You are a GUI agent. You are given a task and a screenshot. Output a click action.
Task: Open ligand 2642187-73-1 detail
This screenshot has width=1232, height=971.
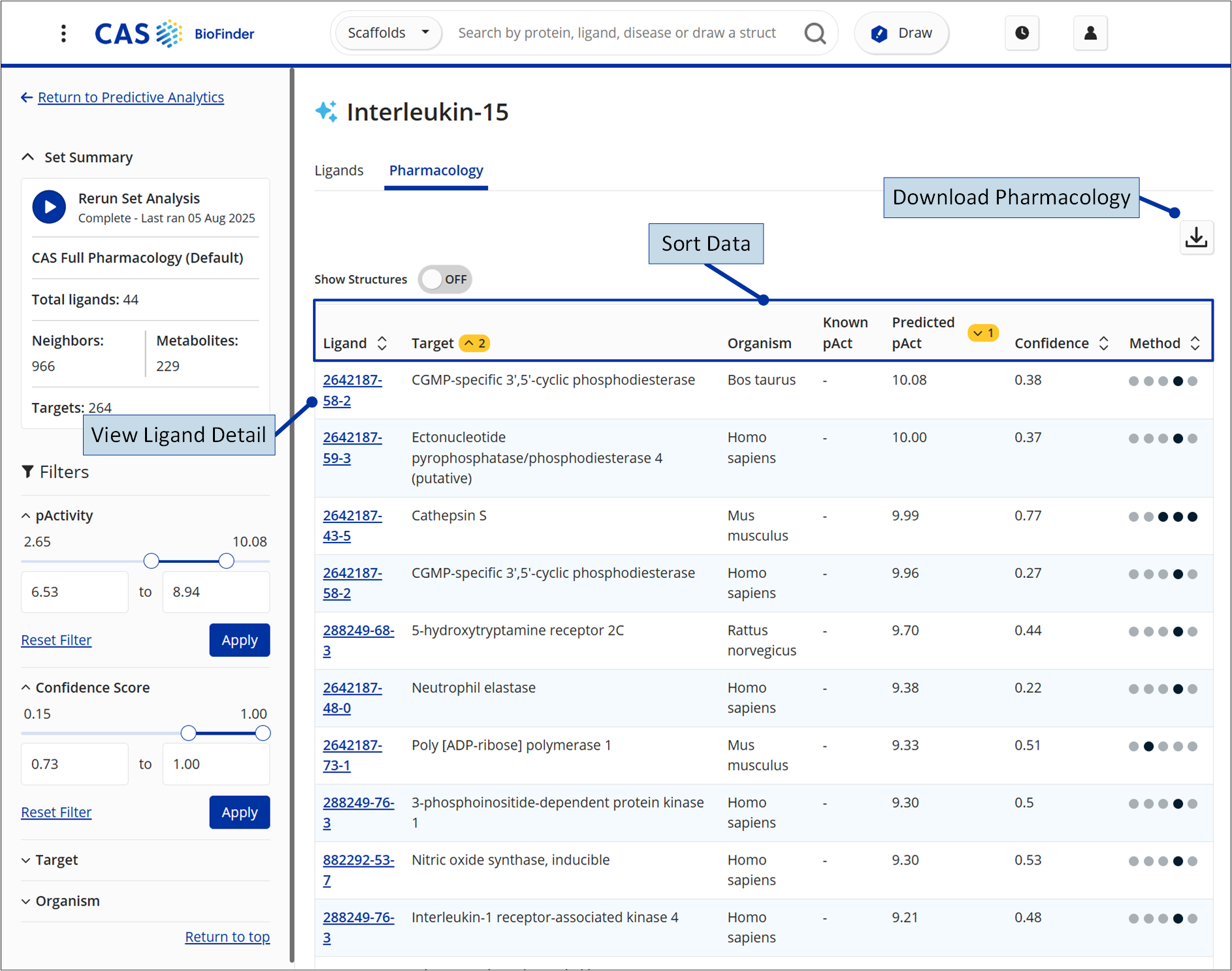tap(352, 756)
